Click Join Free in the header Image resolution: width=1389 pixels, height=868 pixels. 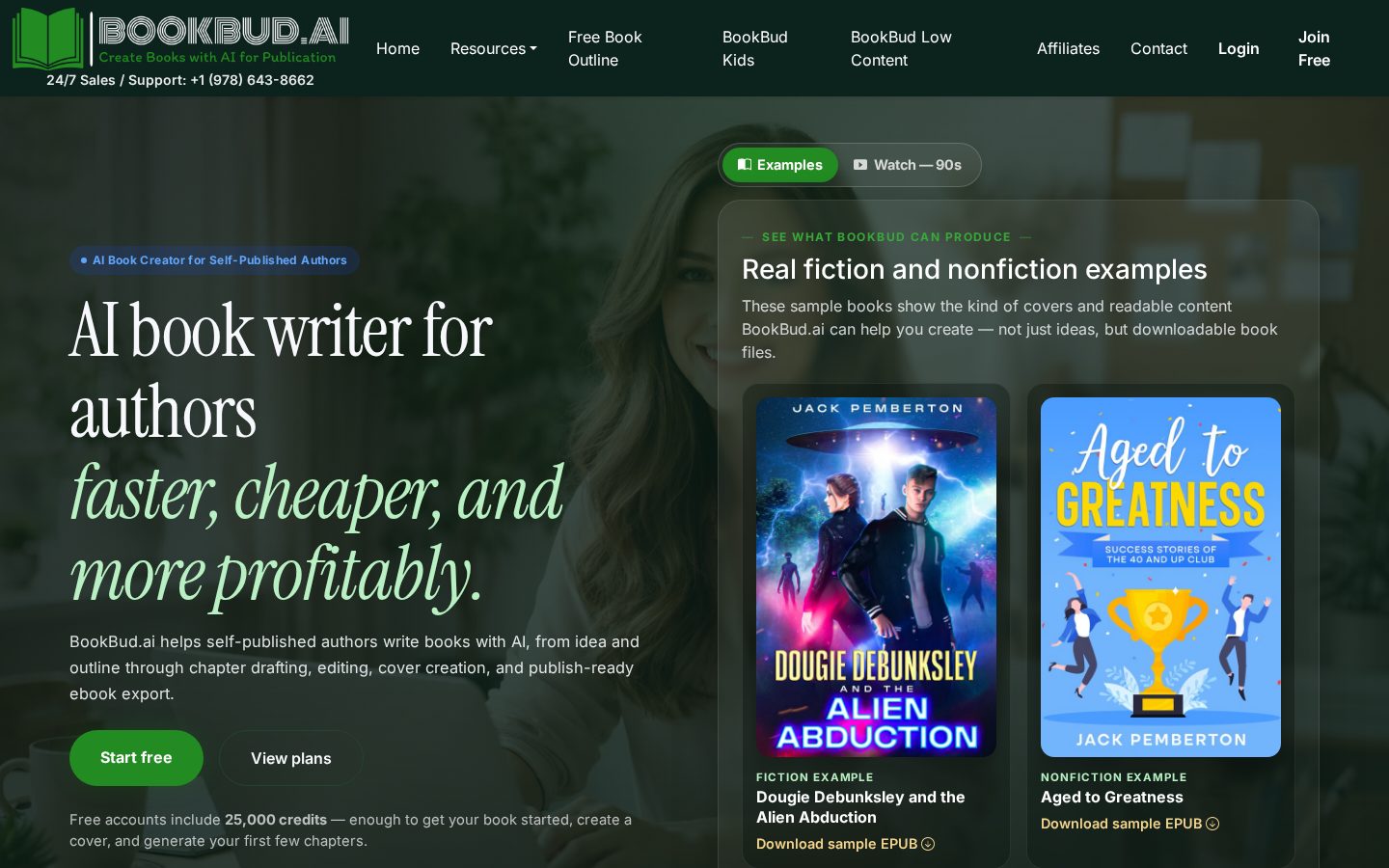[1314, 48]
